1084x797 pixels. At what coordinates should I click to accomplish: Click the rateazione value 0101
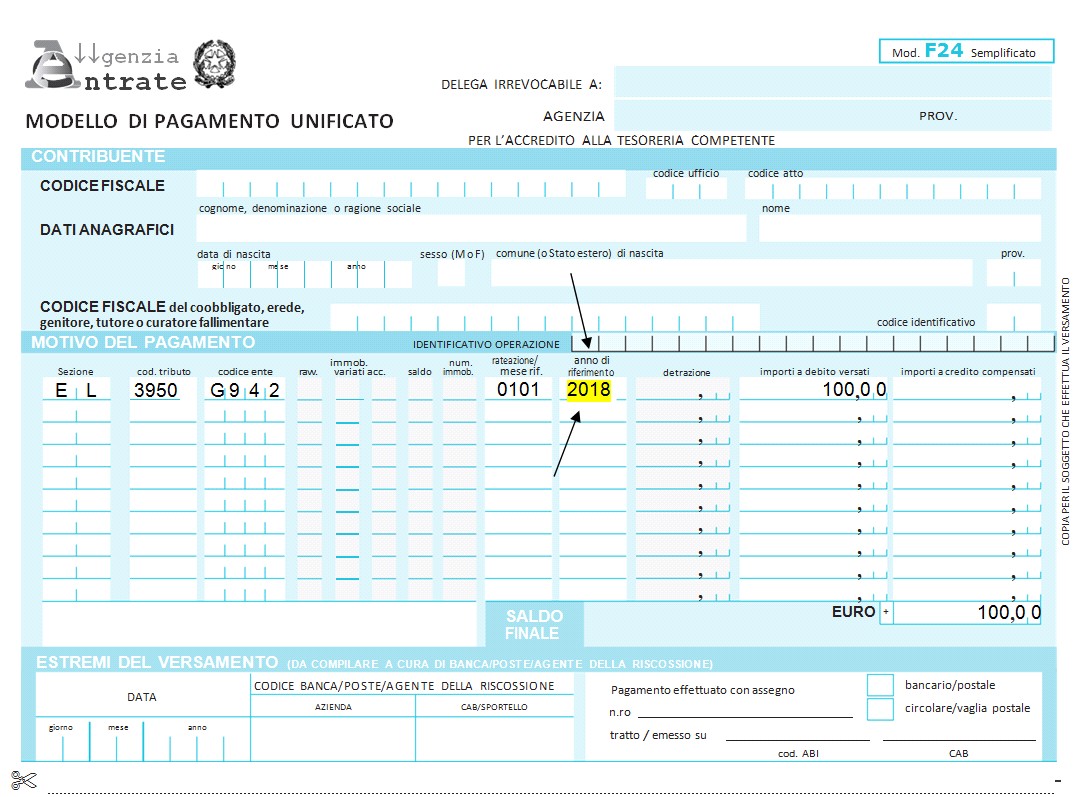517,390
